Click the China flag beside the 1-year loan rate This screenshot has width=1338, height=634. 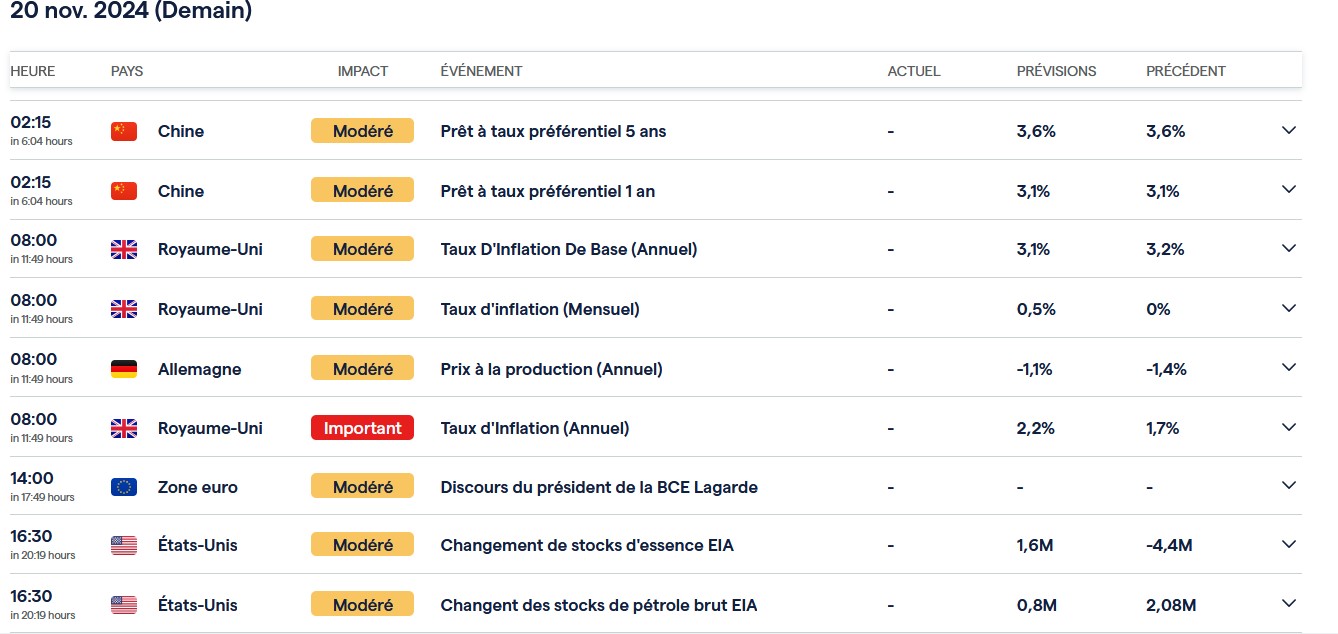coord(123,191)
